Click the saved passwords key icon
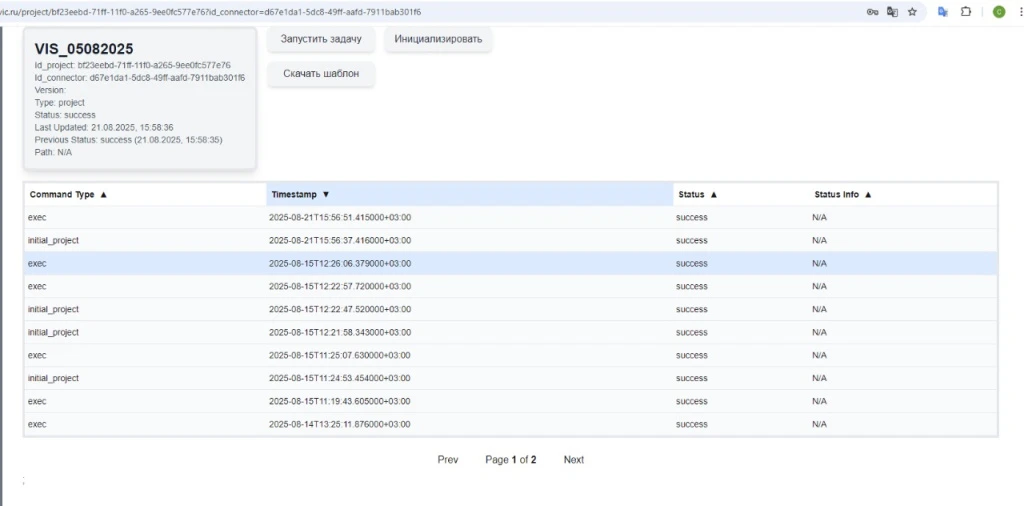This screenshot has height=506, width=1024. [873, 12]
